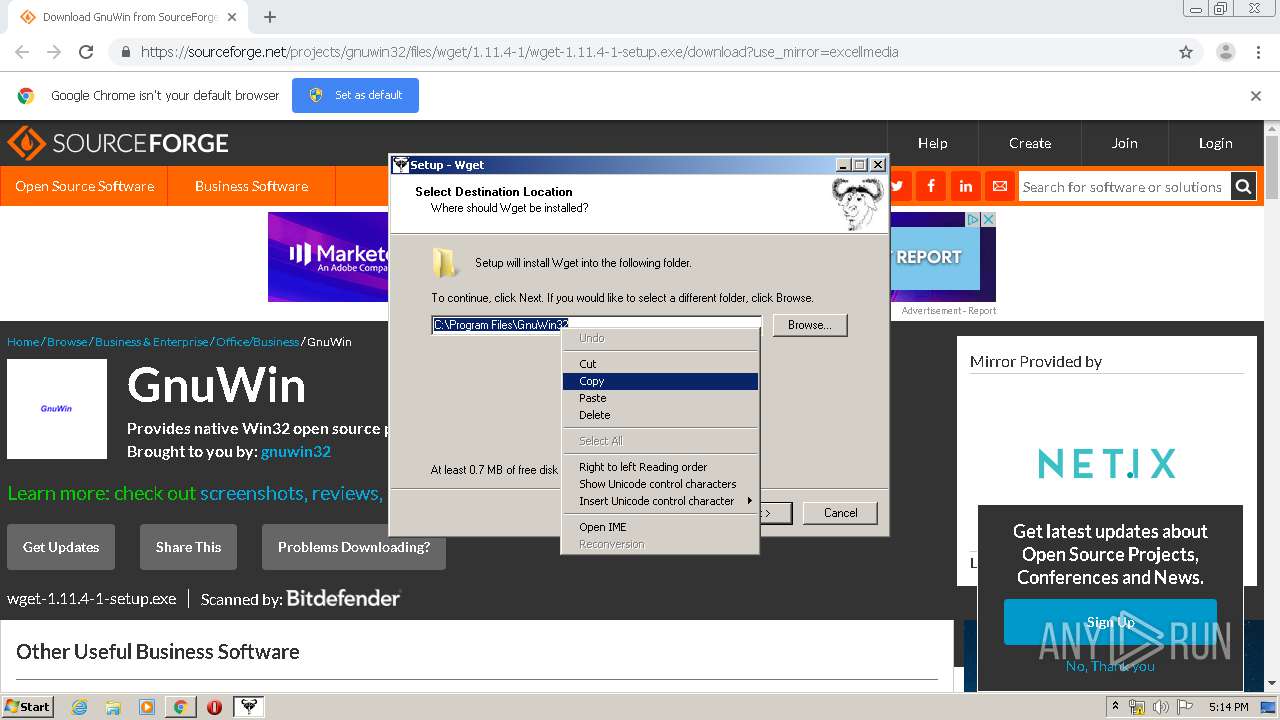Image resolution: width=1280 pixels, height=720 pixels.
Task: Click Get Updates button
Action: click(x=61, y=547)
